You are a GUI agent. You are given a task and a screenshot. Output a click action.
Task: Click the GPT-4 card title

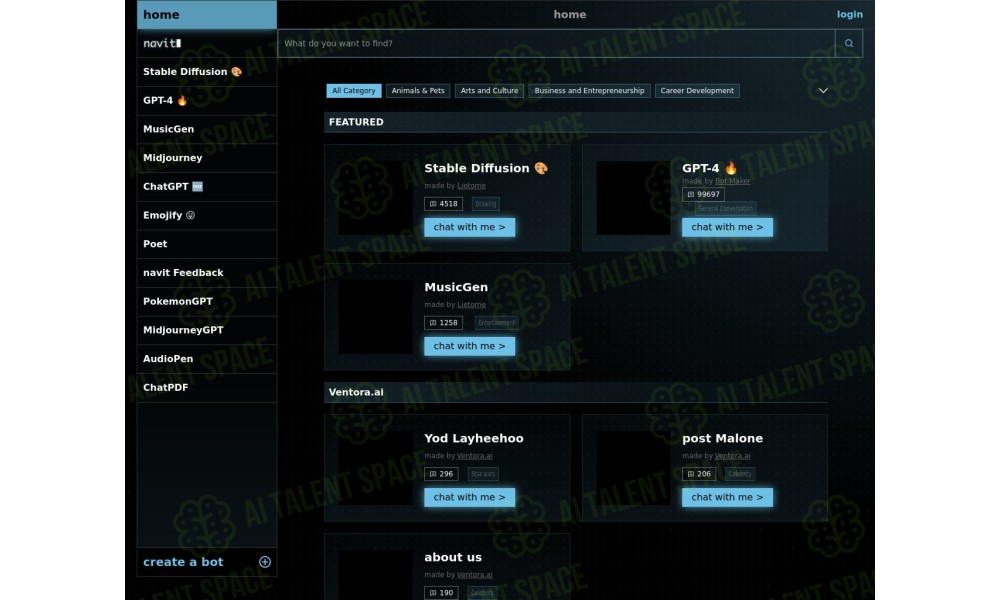pos(710,168)
